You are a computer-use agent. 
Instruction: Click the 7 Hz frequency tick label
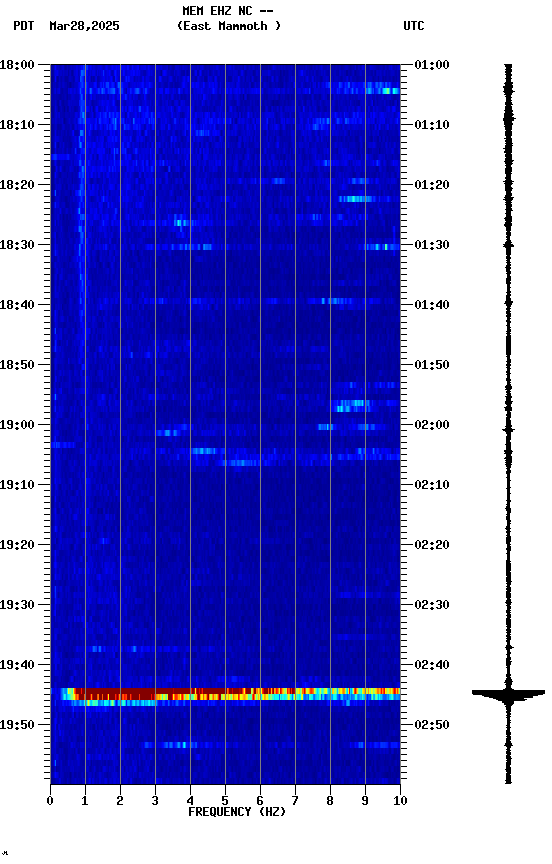point(295,801)
